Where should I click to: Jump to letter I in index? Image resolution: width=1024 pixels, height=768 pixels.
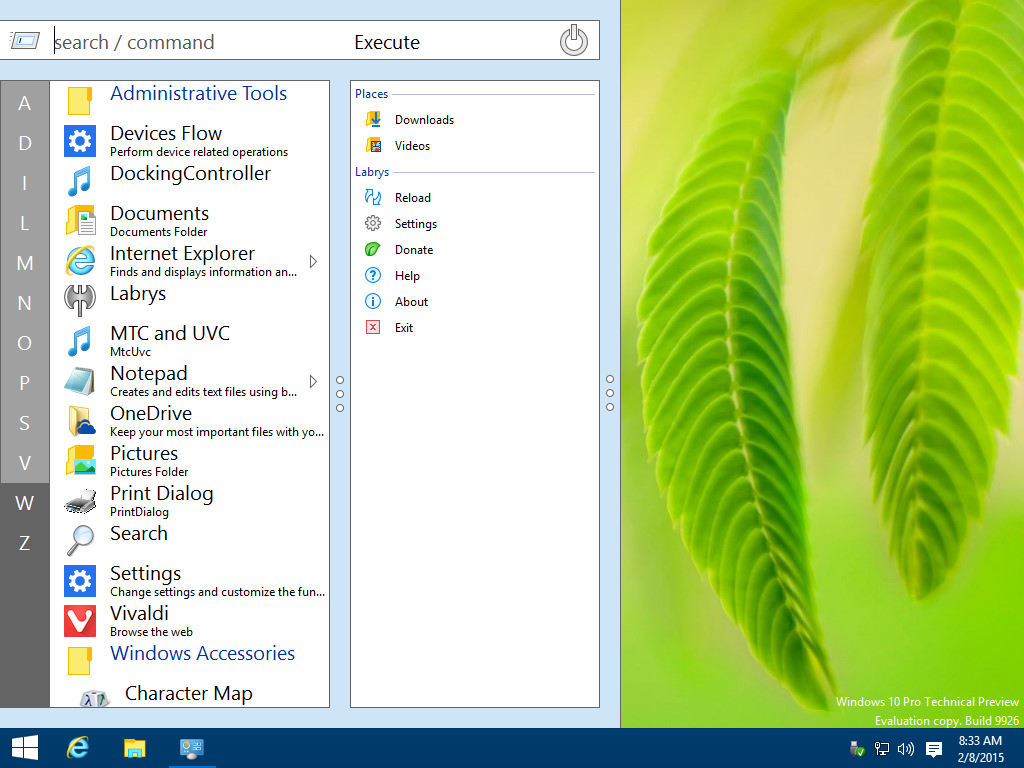click(25, 183)
